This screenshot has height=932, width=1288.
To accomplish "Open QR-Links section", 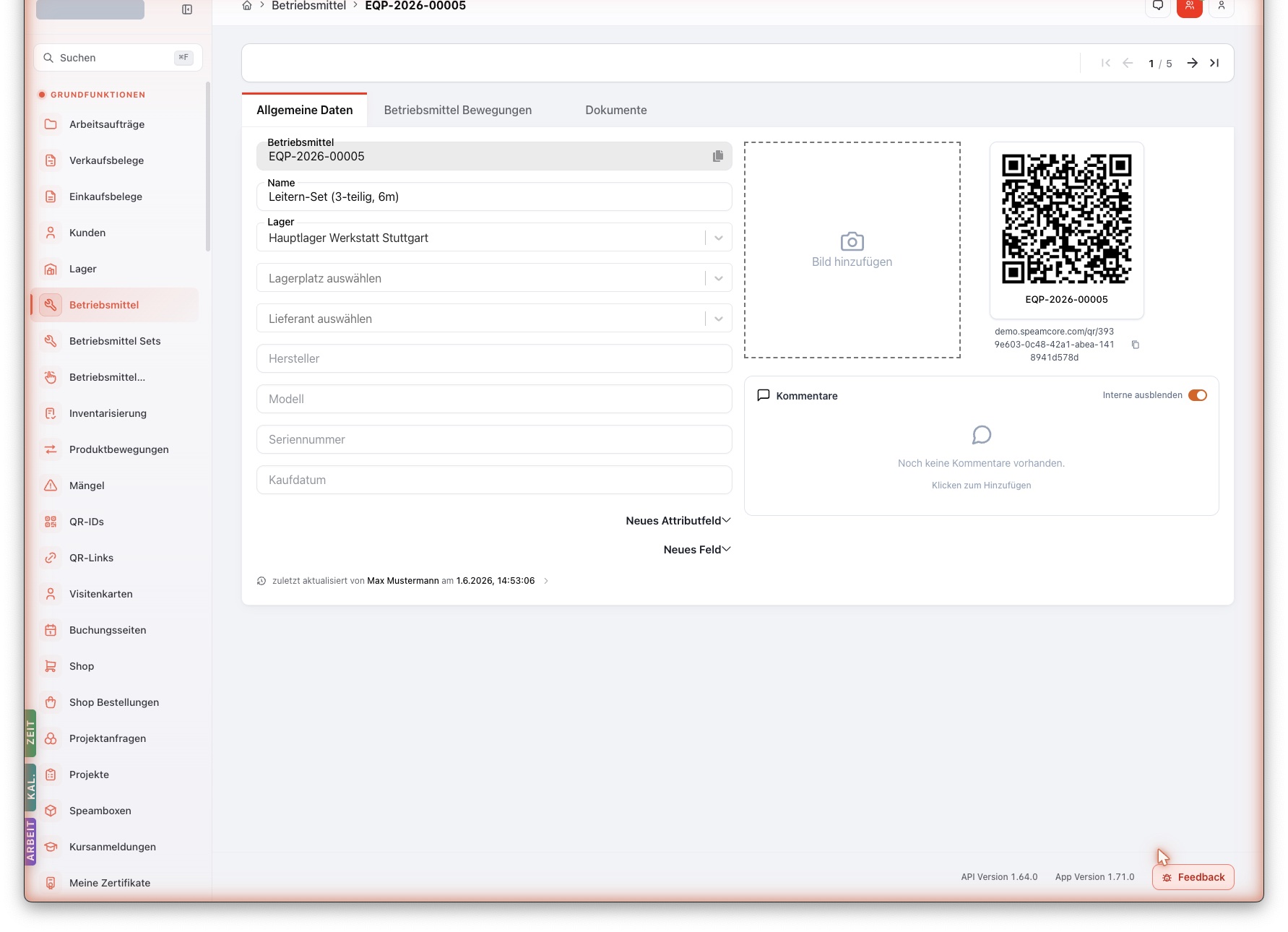I will tap(114, 558).
